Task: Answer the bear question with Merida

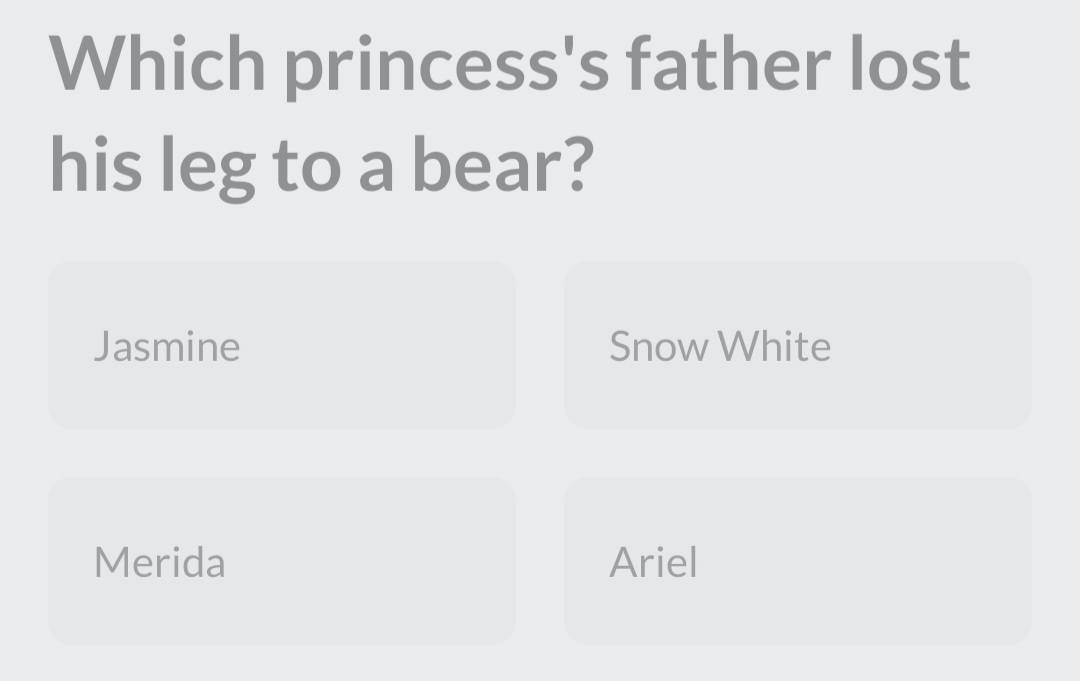Action: click(x=282, y=560)
